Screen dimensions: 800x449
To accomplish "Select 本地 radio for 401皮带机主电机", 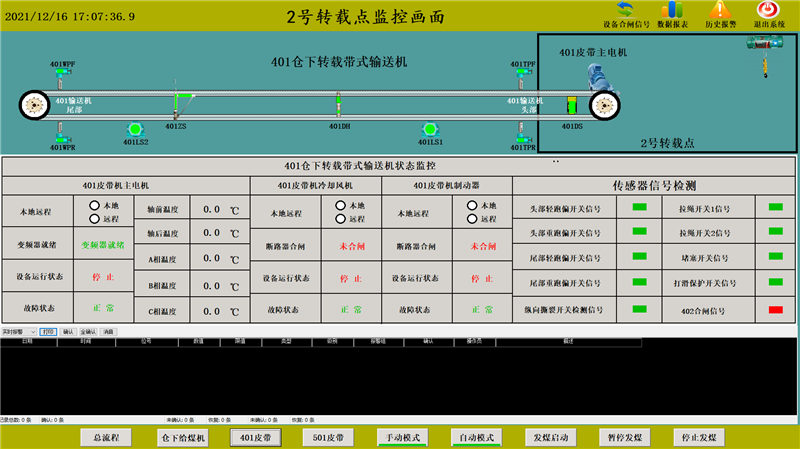I will [x=94, y=205].
